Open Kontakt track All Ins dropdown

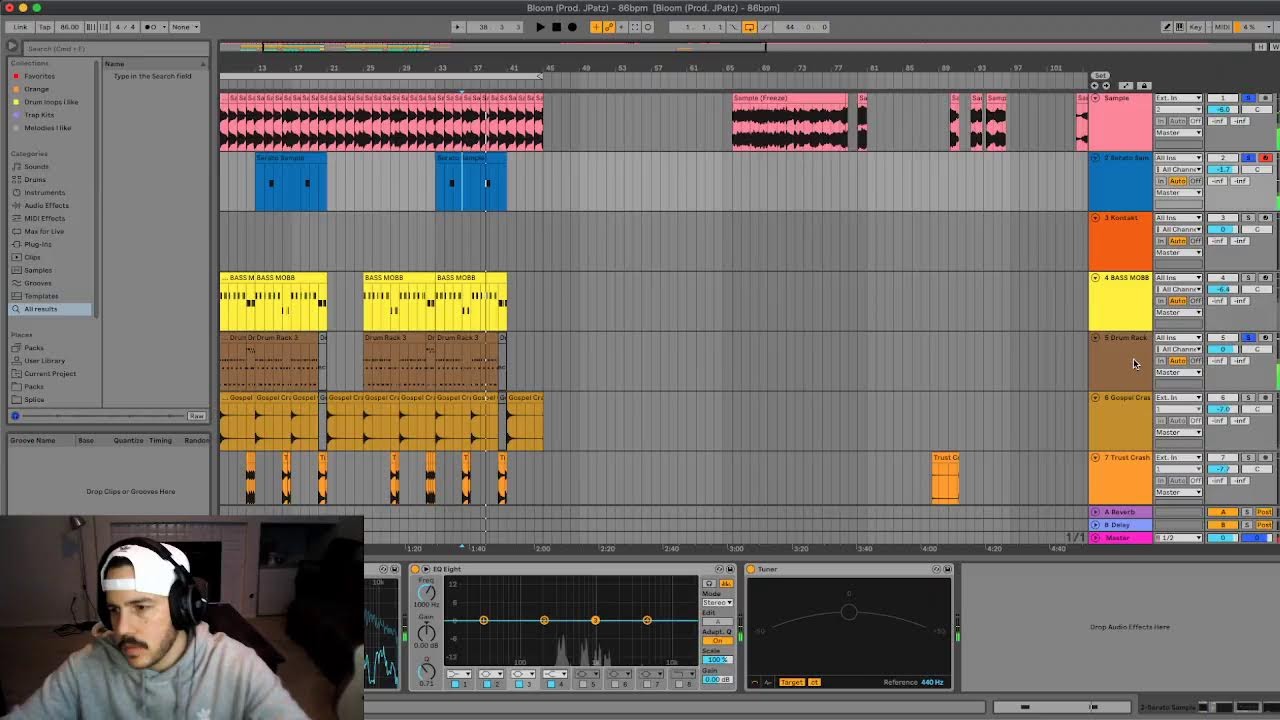pos(1179,217)
